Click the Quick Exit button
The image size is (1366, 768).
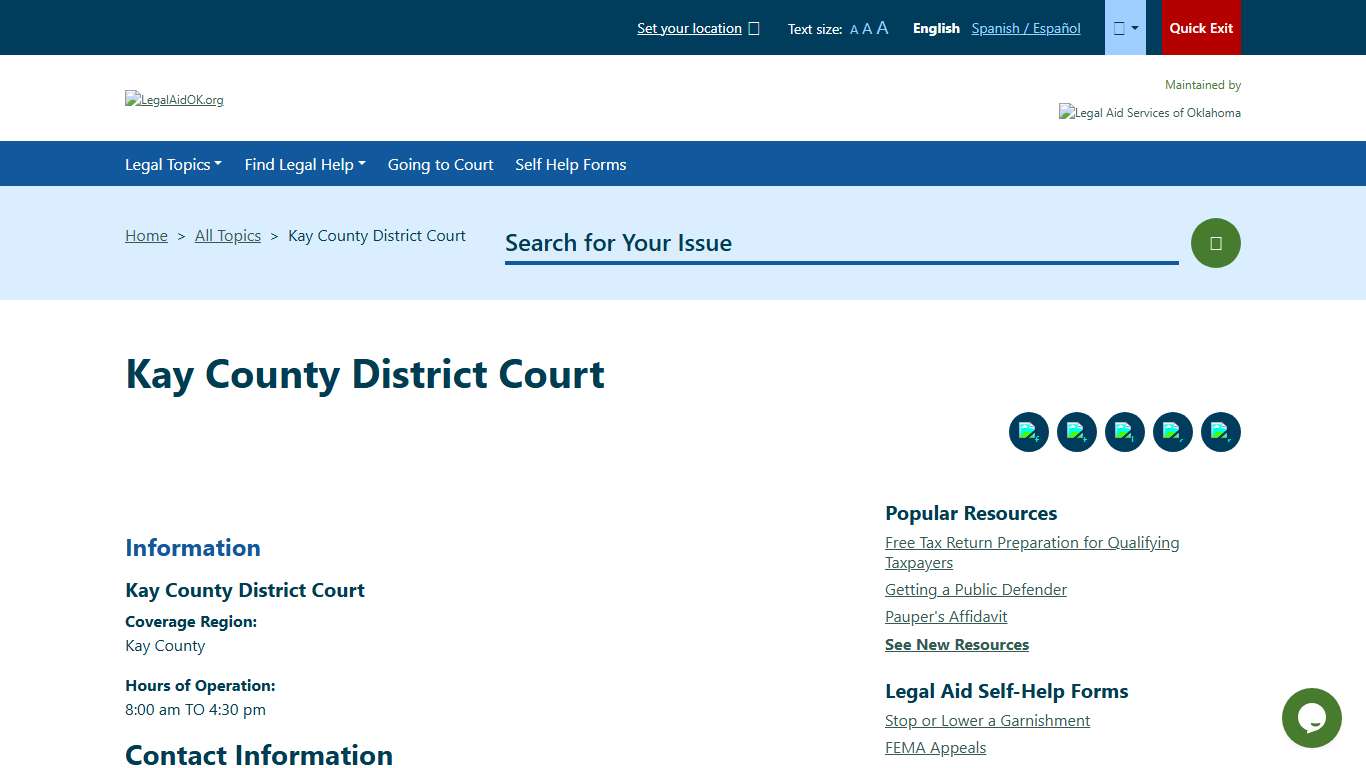coord(1201,27)
